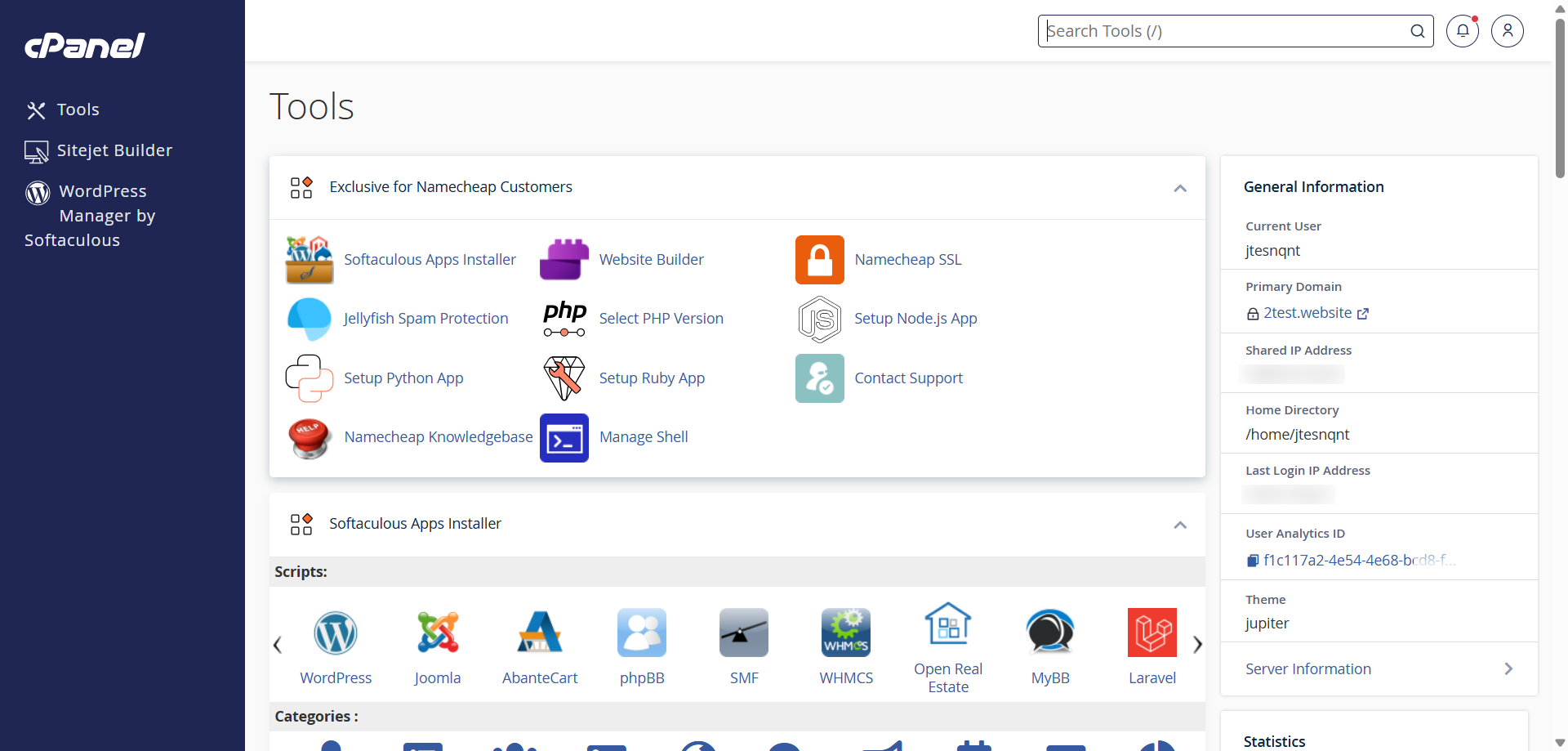Image resolution: width=1568 pixels, height=751 pixels.
Task: Click the Website Builder purple icon
Action: pos(564,260)
